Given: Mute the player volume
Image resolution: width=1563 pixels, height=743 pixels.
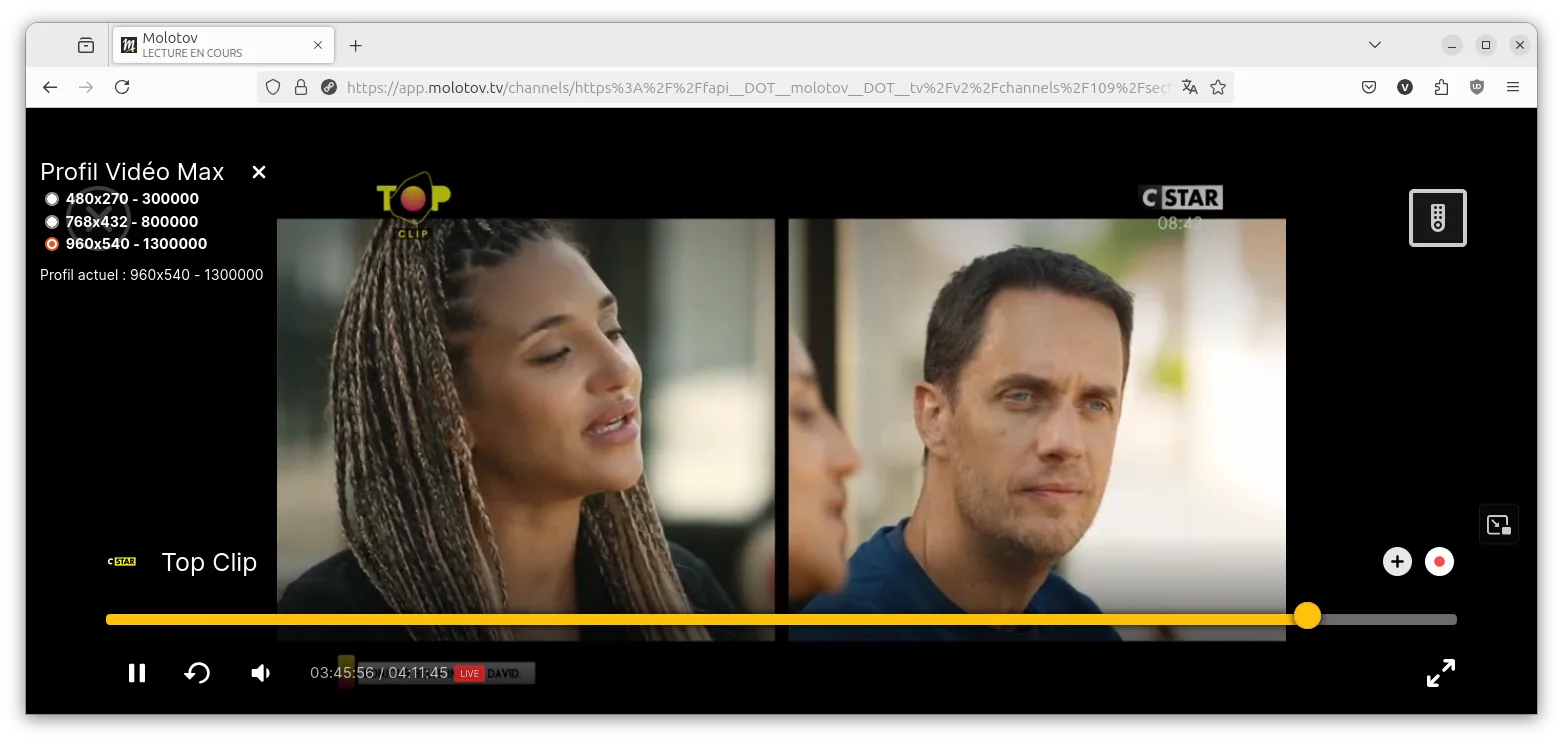Looking at the screenshot, I should click(261, 673).
